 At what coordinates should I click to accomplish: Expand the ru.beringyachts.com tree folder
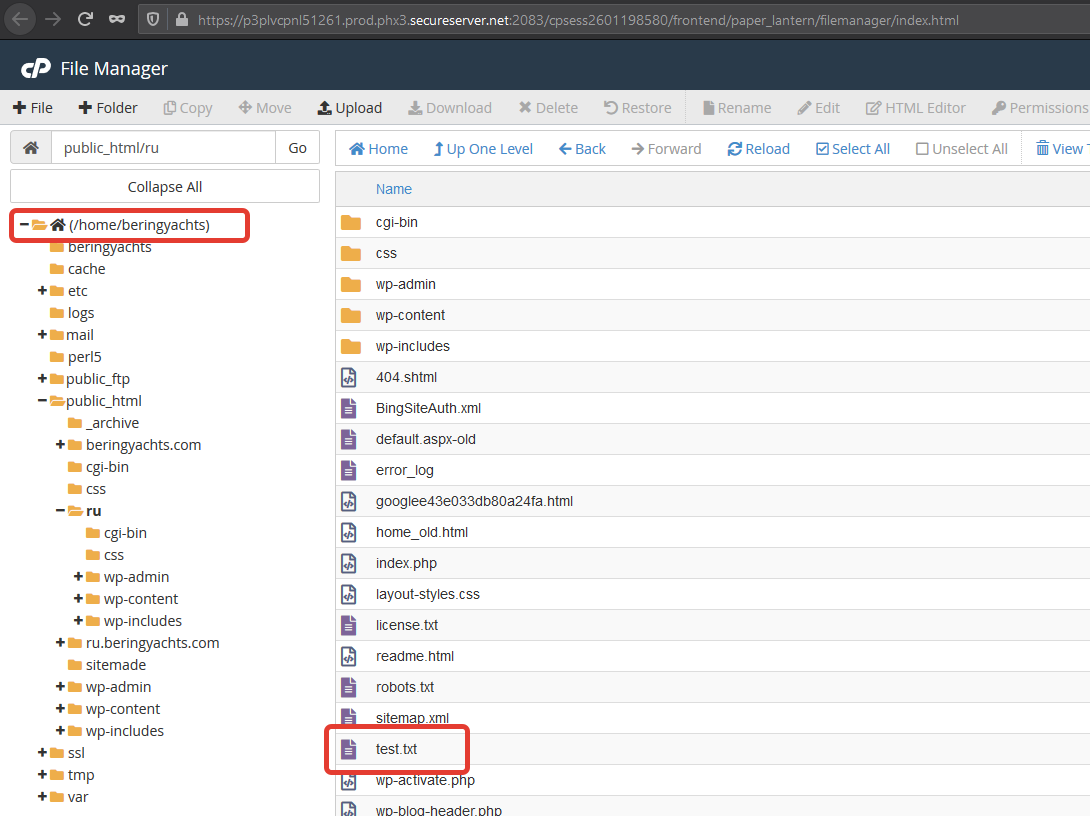pyautogui.click(x=61, y=643)
